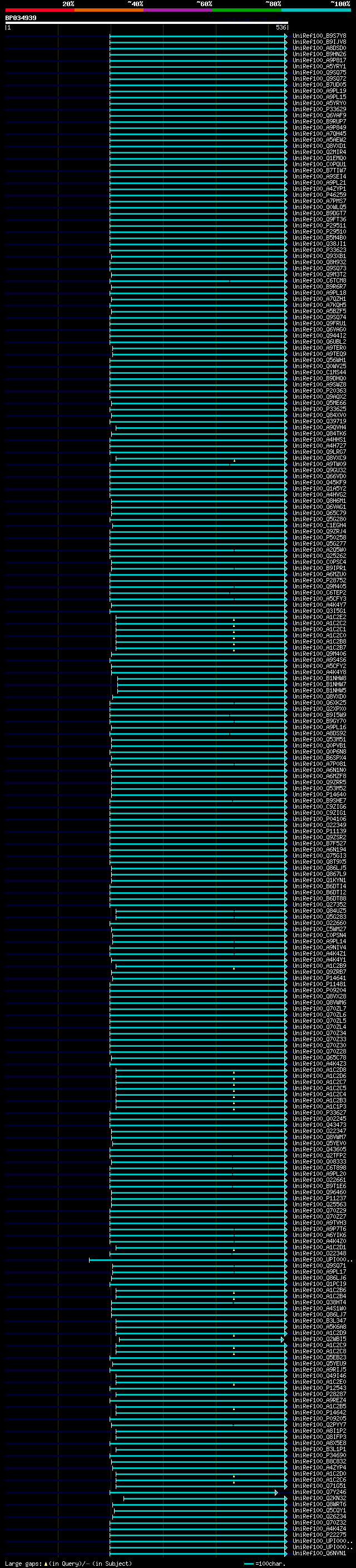Select hit UniRef100_A1C2E2
The height and width of the screenshot is (1568, 356).
tap(319, 617)
